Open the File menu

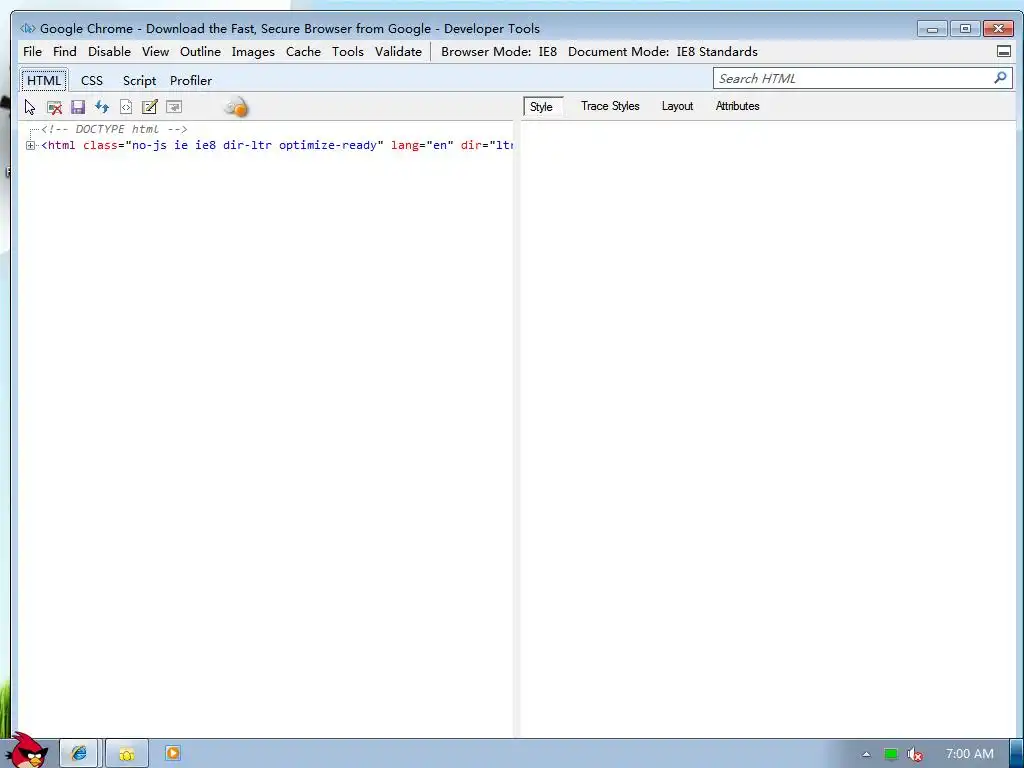pyautogui.click(x=32, y=52)
